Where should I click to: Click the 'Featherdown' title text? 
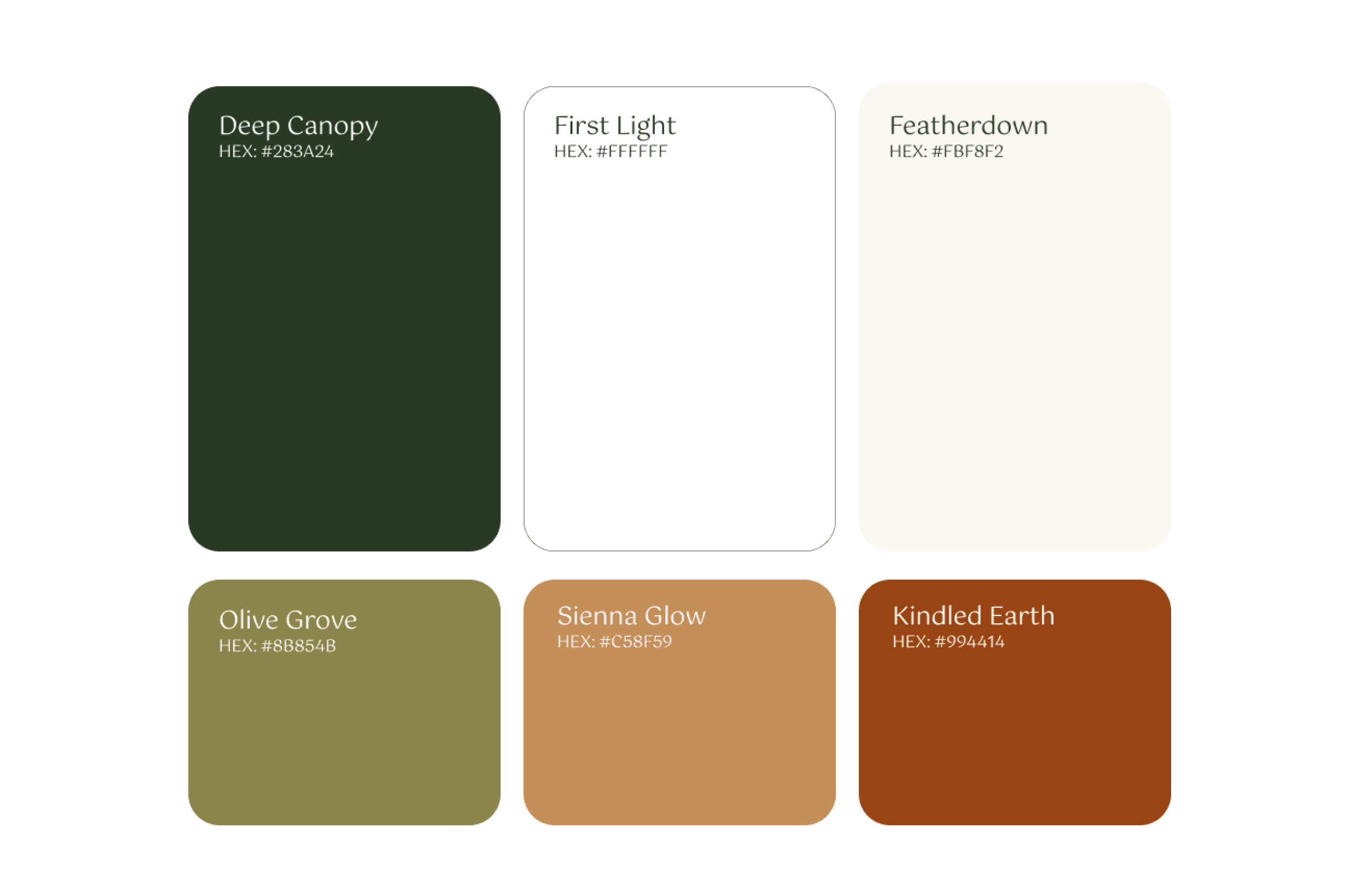pos(969,125)
